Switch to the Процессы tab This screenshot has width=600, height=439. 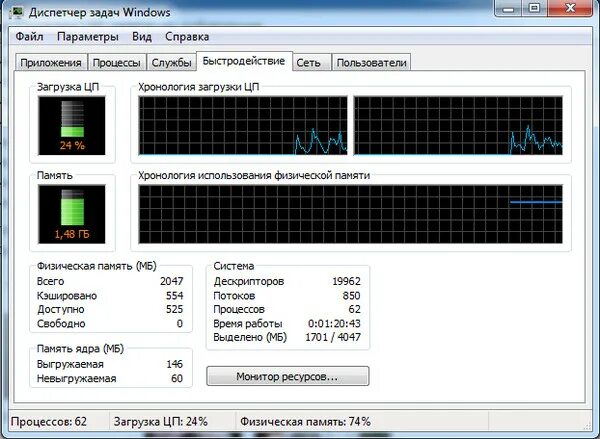click(116, 62)
